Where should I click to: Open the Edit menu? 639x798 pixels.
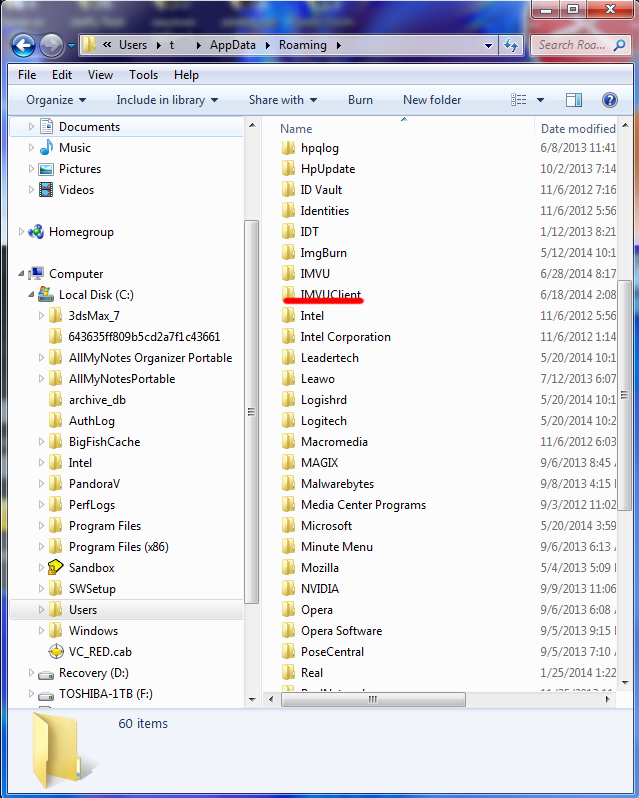click(x=62, y=75)
